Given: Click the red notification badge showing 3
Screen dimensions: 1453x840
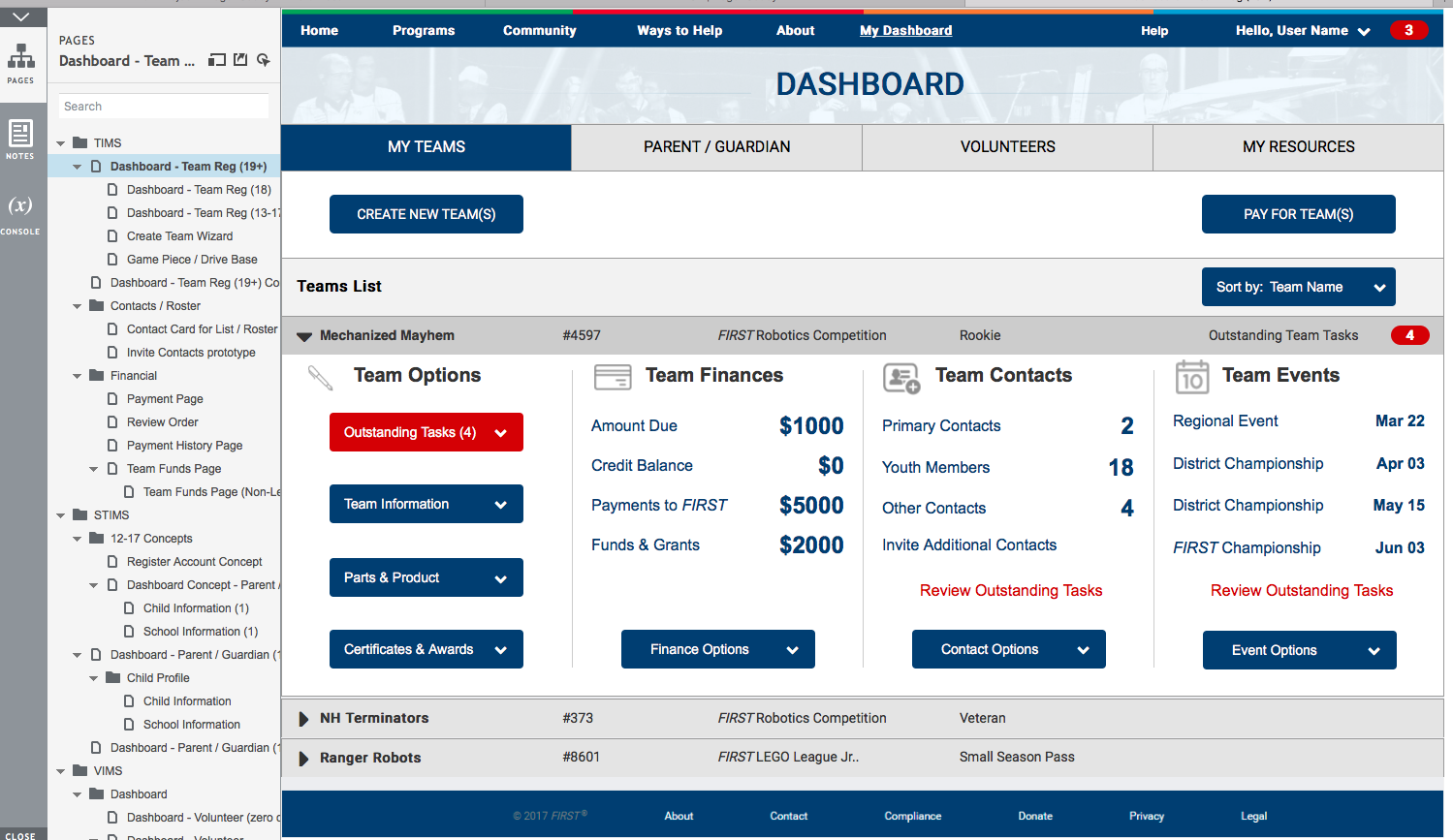Looking at the screenshot, I should (x=1407, y=30).
